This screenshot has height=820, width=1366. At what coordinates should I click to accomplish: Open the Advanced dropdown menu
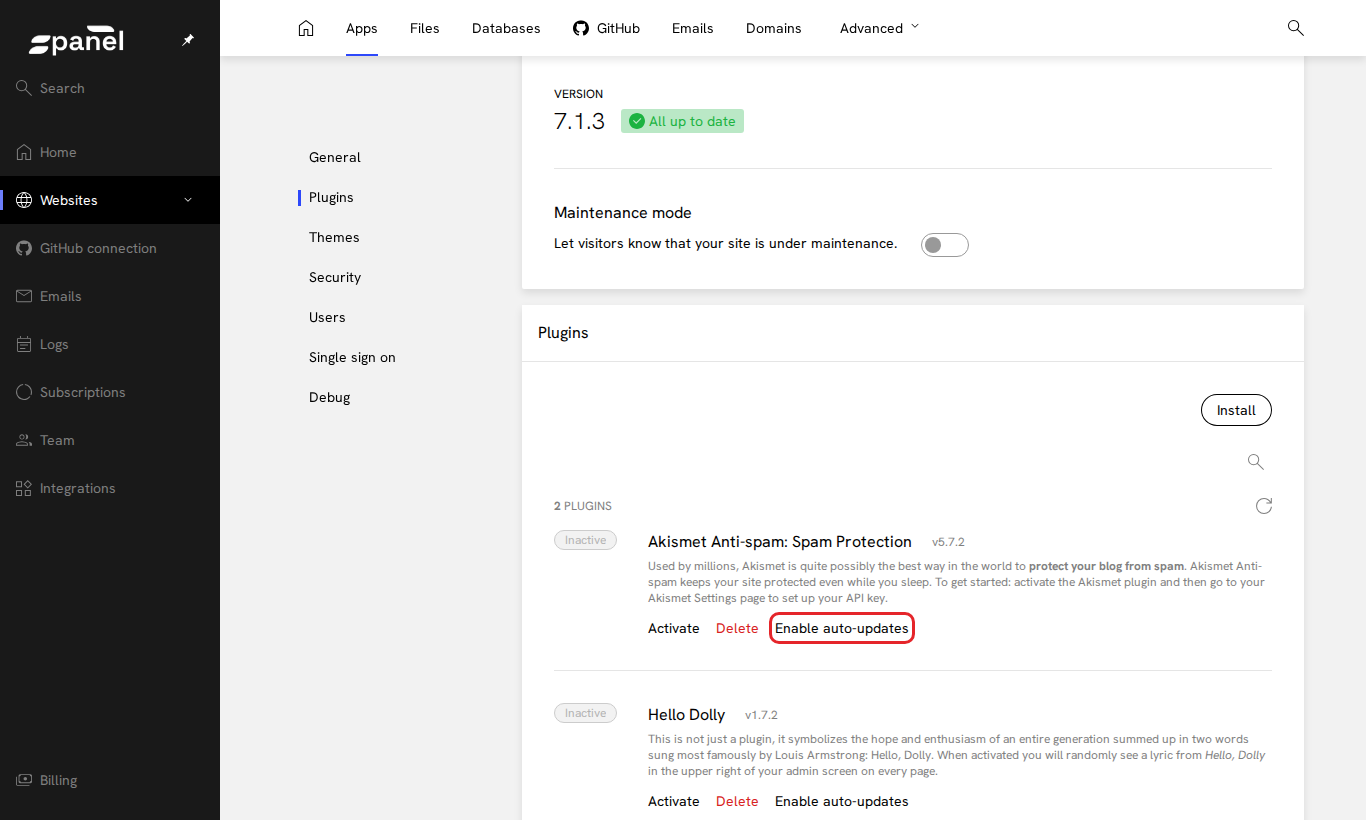click(x=879, y=28)
